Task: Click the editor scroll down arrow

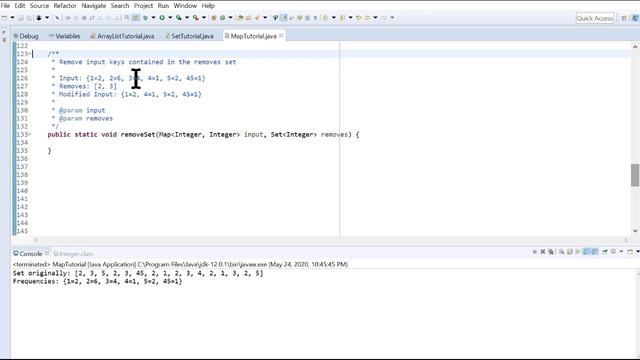Action: pyautogui.click(x=635, y=231)
